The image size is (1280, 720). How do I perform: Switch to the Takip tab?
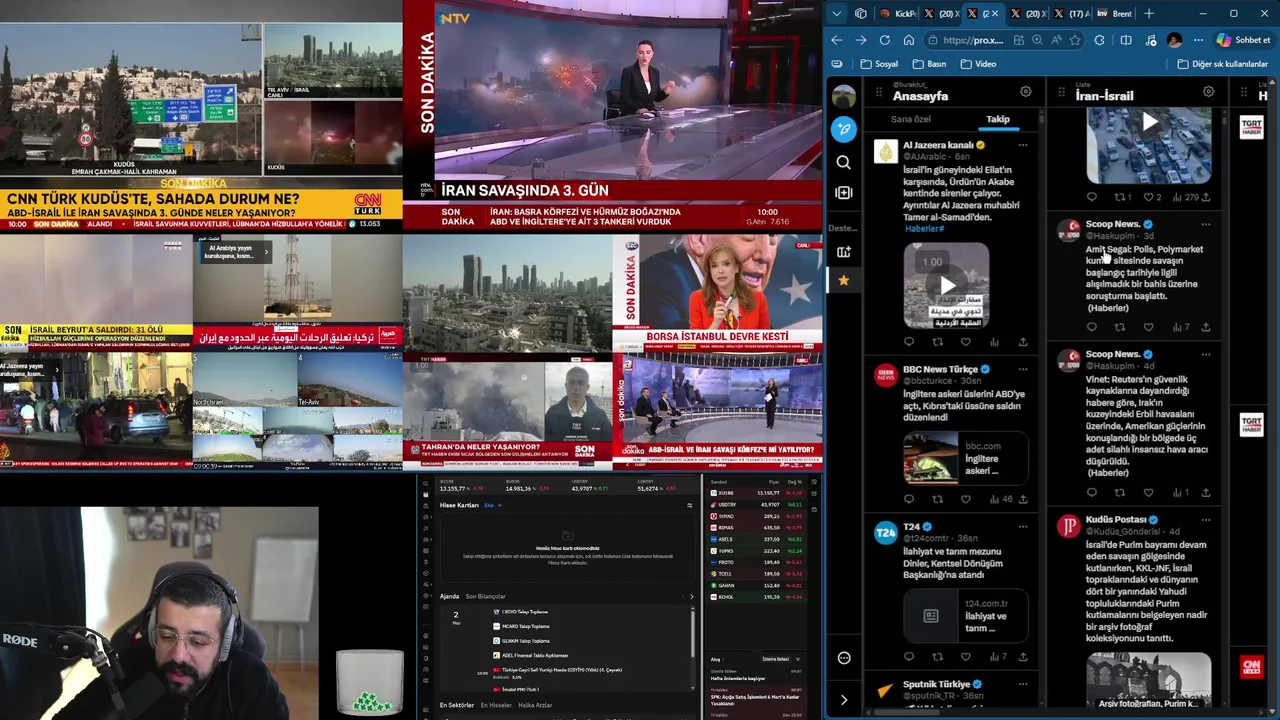[998, 119]
